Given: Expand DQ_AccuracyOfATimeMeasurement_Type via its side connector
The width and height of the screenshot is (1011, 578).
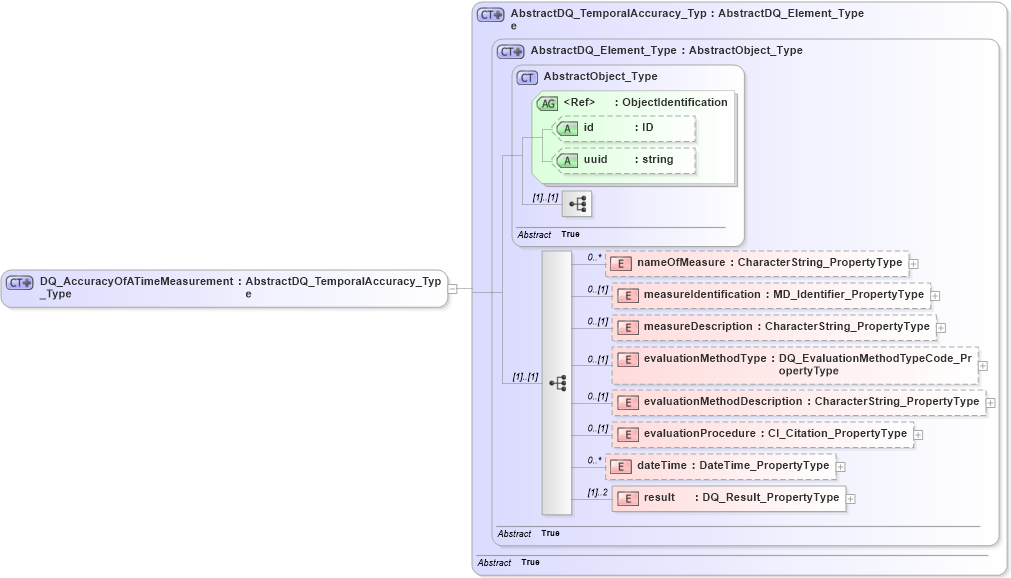Looking at the screenshot, I should (452, 290).
